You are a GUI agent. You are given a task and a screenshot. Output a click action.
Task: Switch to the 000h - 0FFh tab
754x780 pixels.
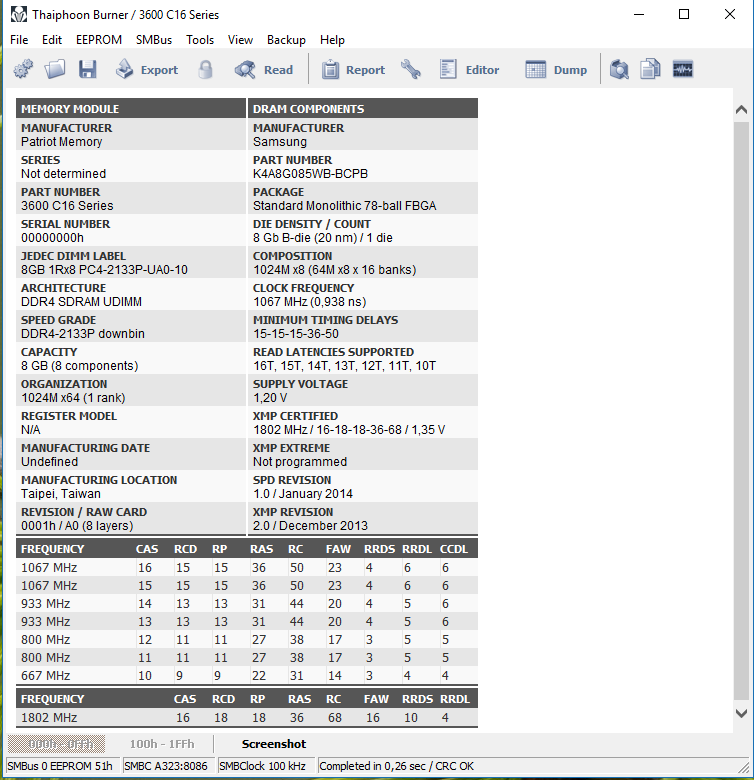click(57, 744)
